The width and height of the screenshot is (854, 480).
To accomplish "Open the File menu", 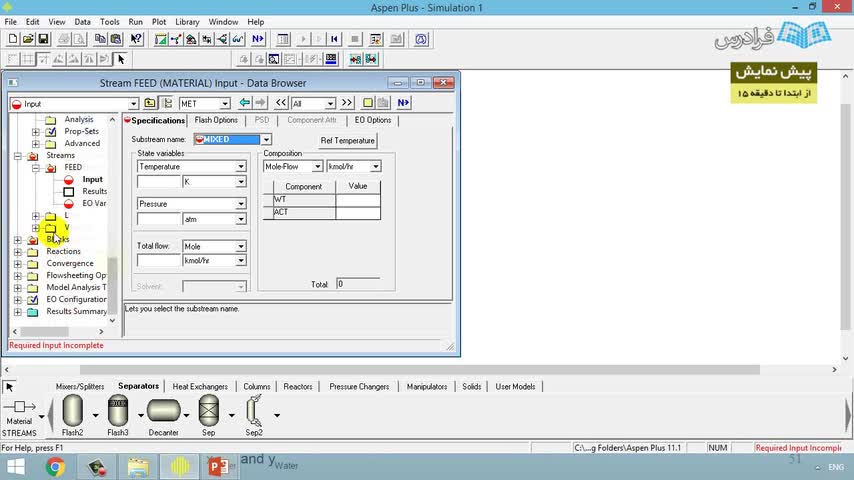I will tap(10, 22).
